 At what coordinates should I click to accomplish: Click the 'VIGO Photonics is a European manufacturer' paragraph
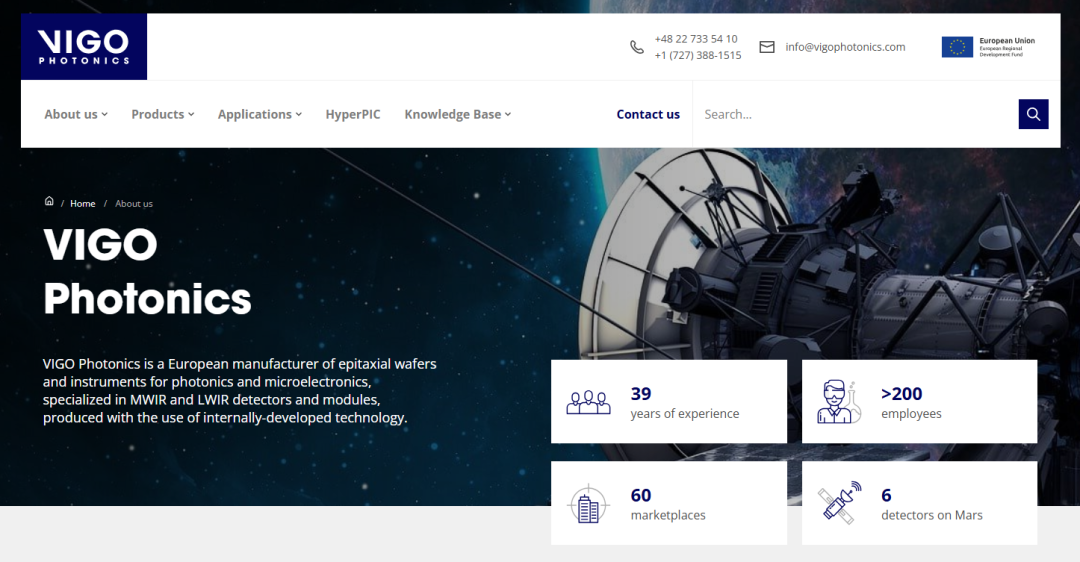(240, 391)
